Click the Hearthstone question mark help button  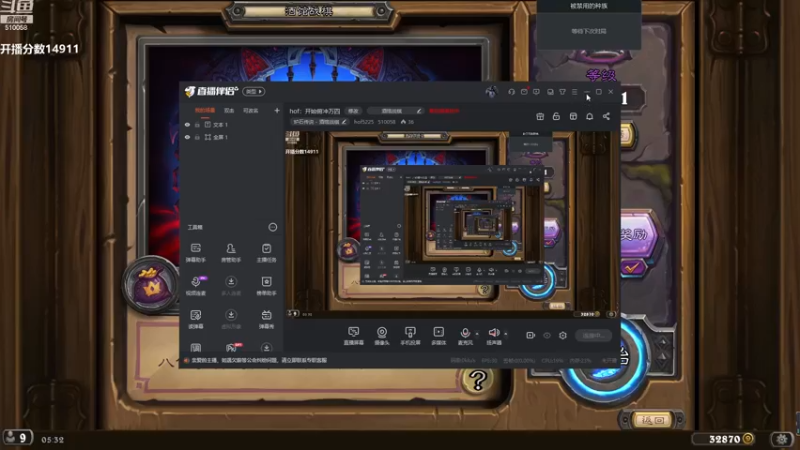pos(478,381)
